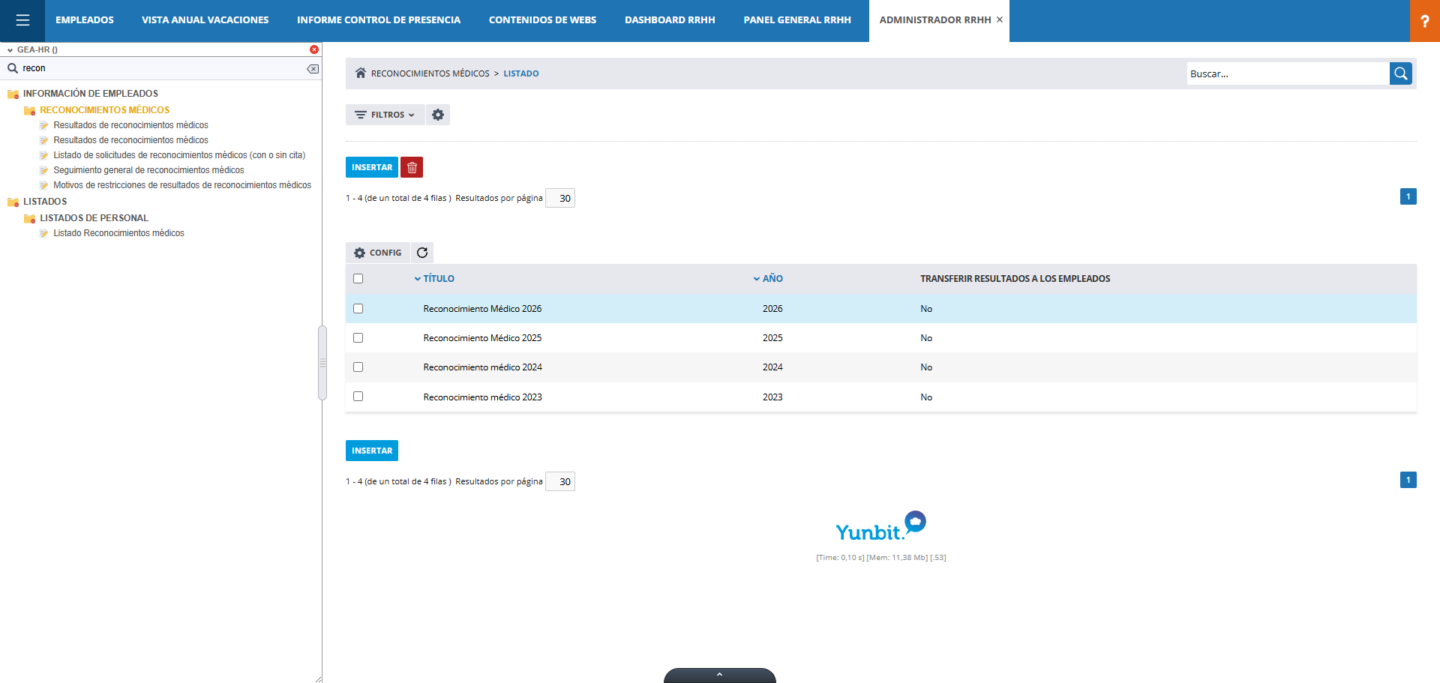Open Listado Reconocimientos médicos in the sidebar
The width and height of the screenshot is (1440, 683).
(118, 233)
